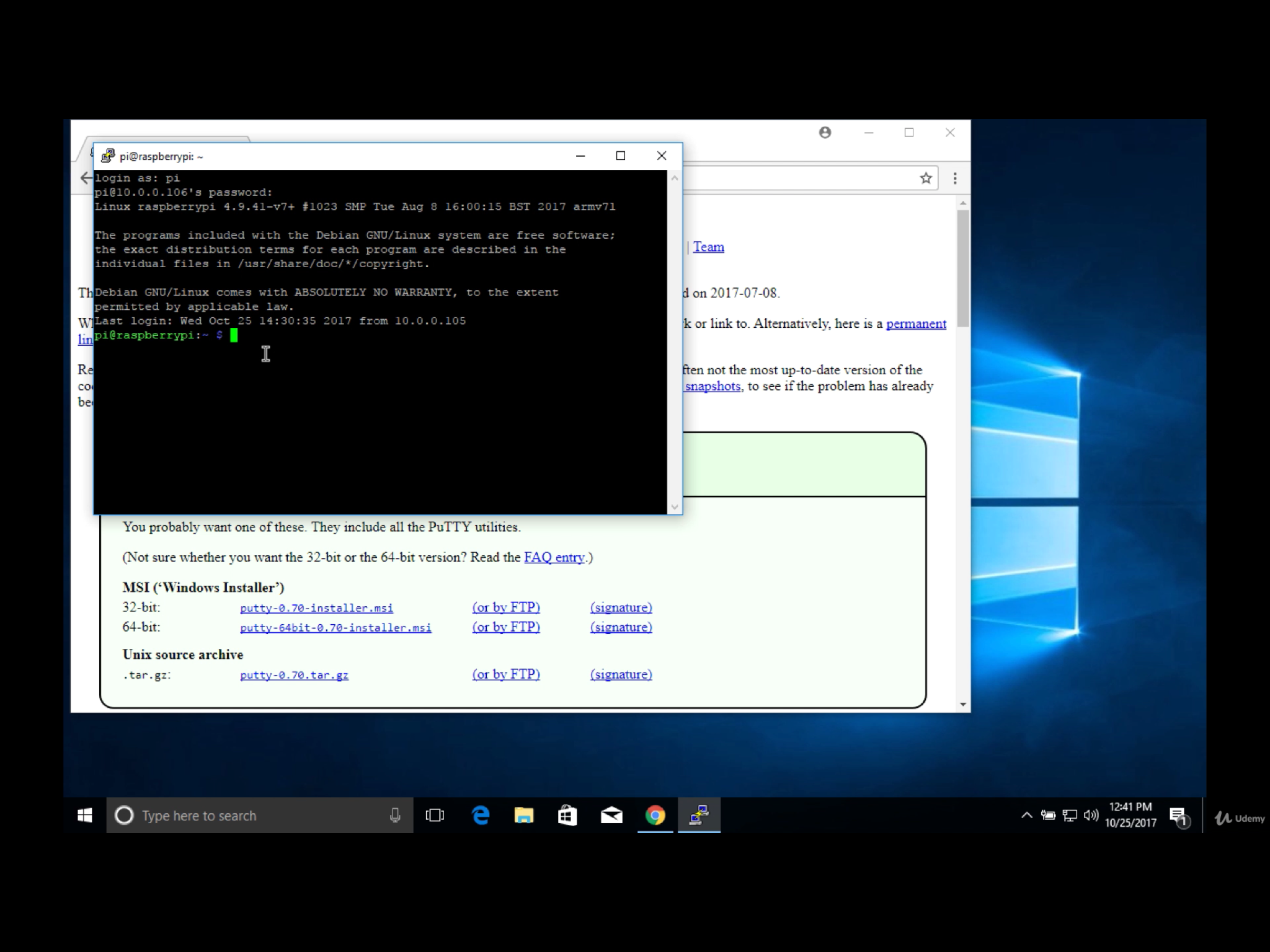Image resolution: width=1270 pixels, height=952 pixels.
Task: Click (or by FTP) for 64-bit installer
Action: (506, 627)
